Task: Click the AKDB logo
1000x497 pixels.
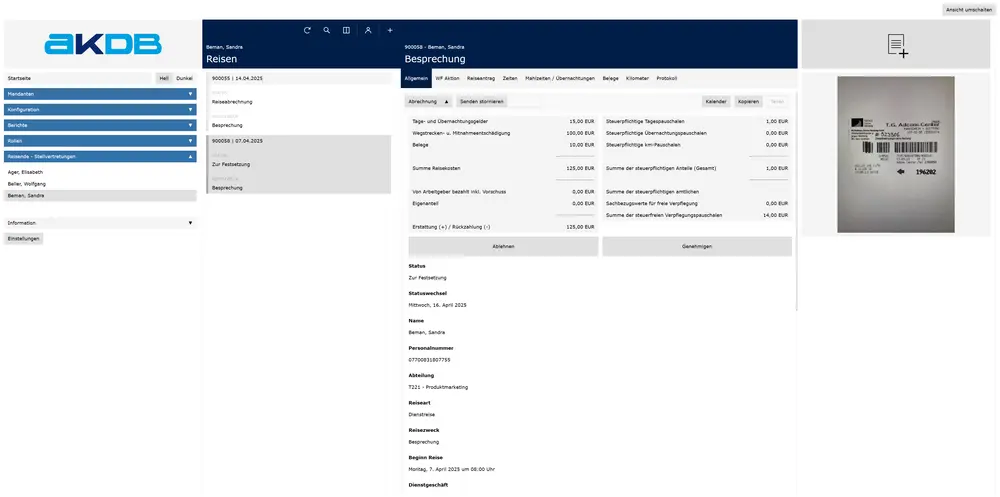Action: [x=100, y=44]
